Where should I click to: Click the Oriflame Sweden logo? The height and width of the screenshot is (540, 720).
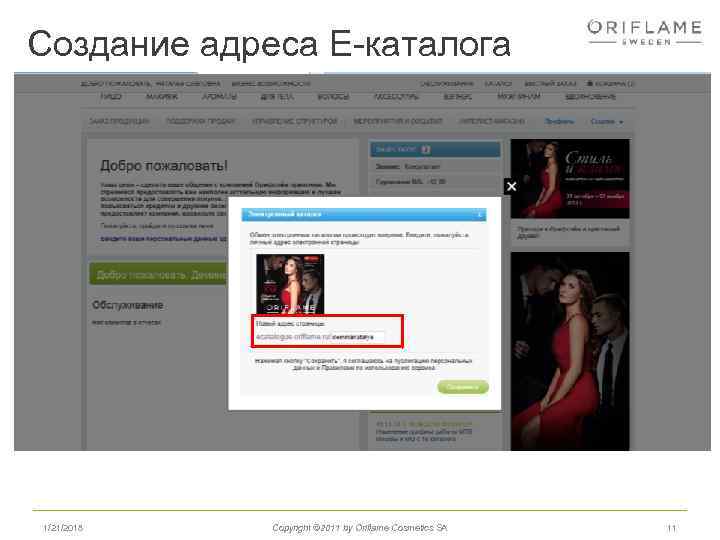click(x=645, y=32)
